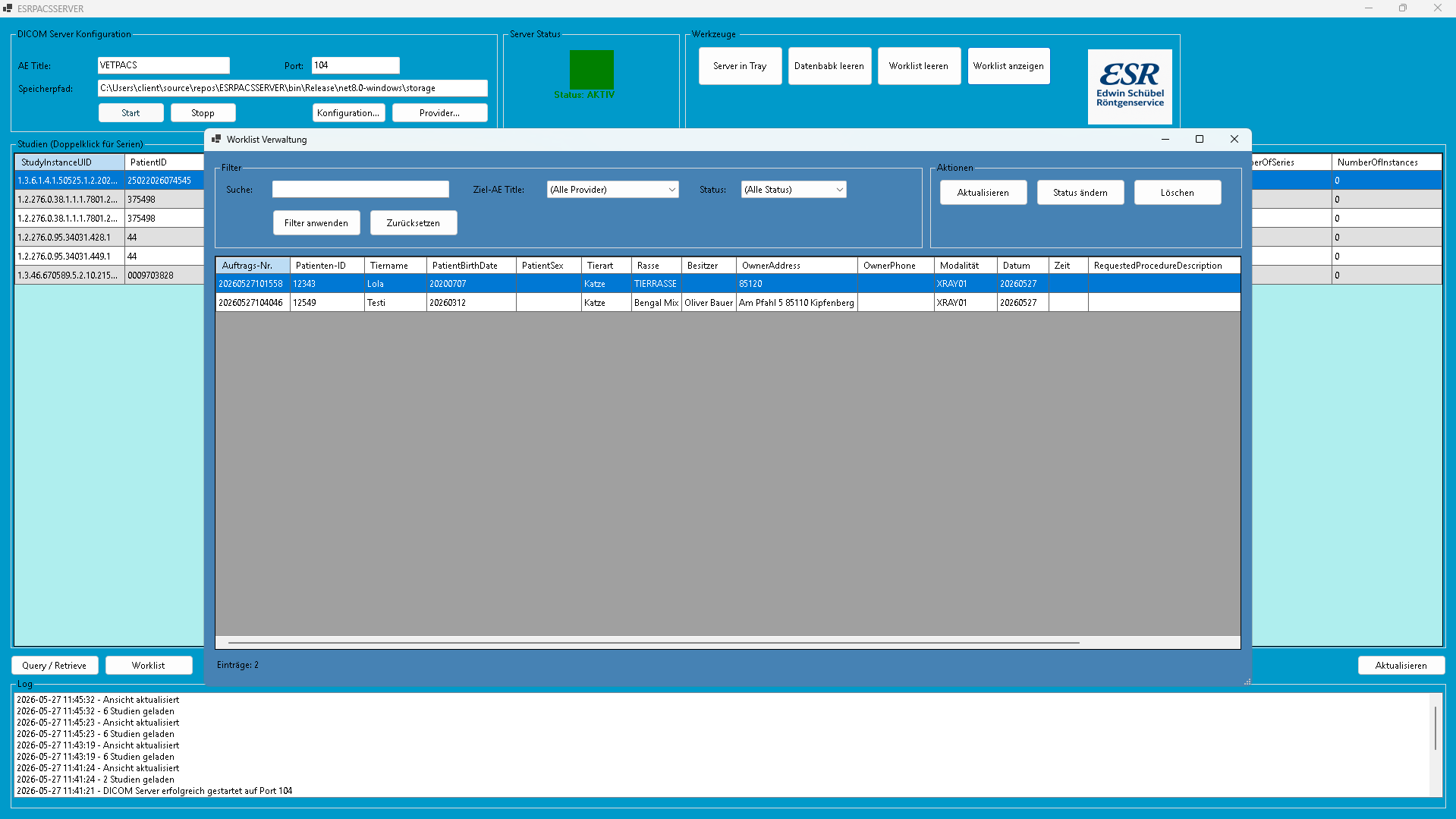Open Provider... dialog button
Viewport: 1456px width, 819px height.
click(439, 113)
